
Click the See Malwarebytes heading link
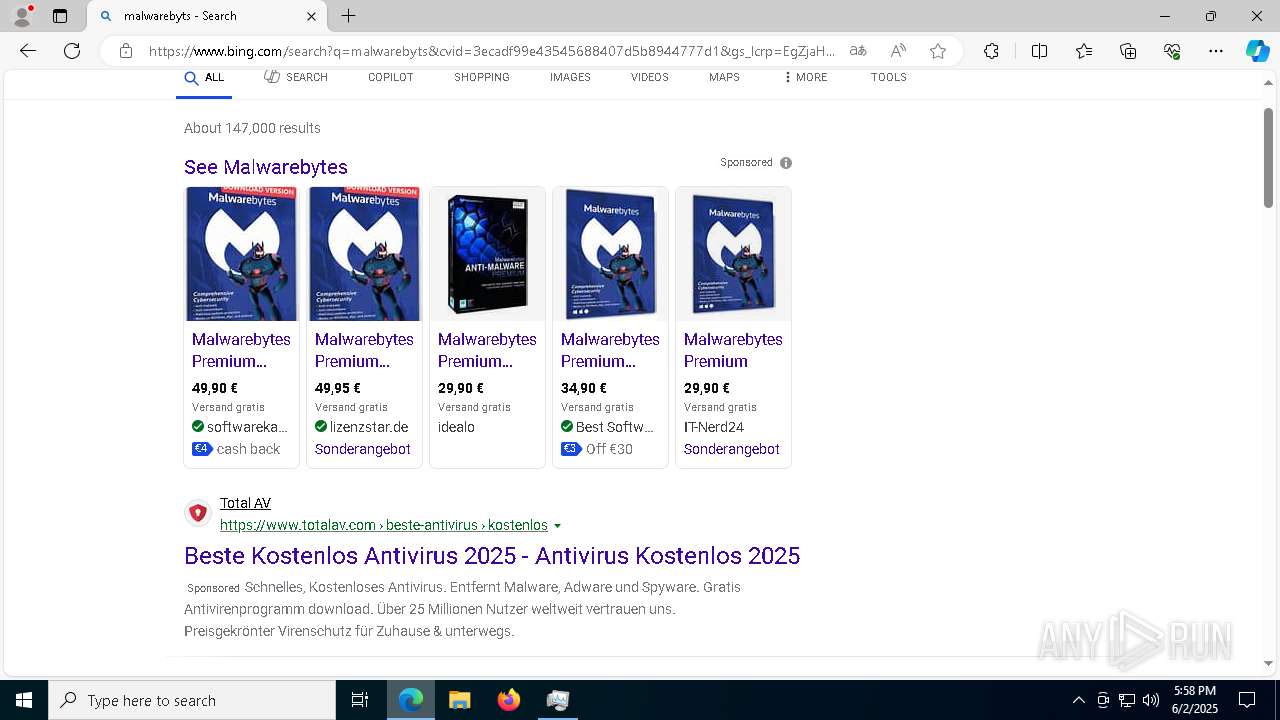[266, 167]
